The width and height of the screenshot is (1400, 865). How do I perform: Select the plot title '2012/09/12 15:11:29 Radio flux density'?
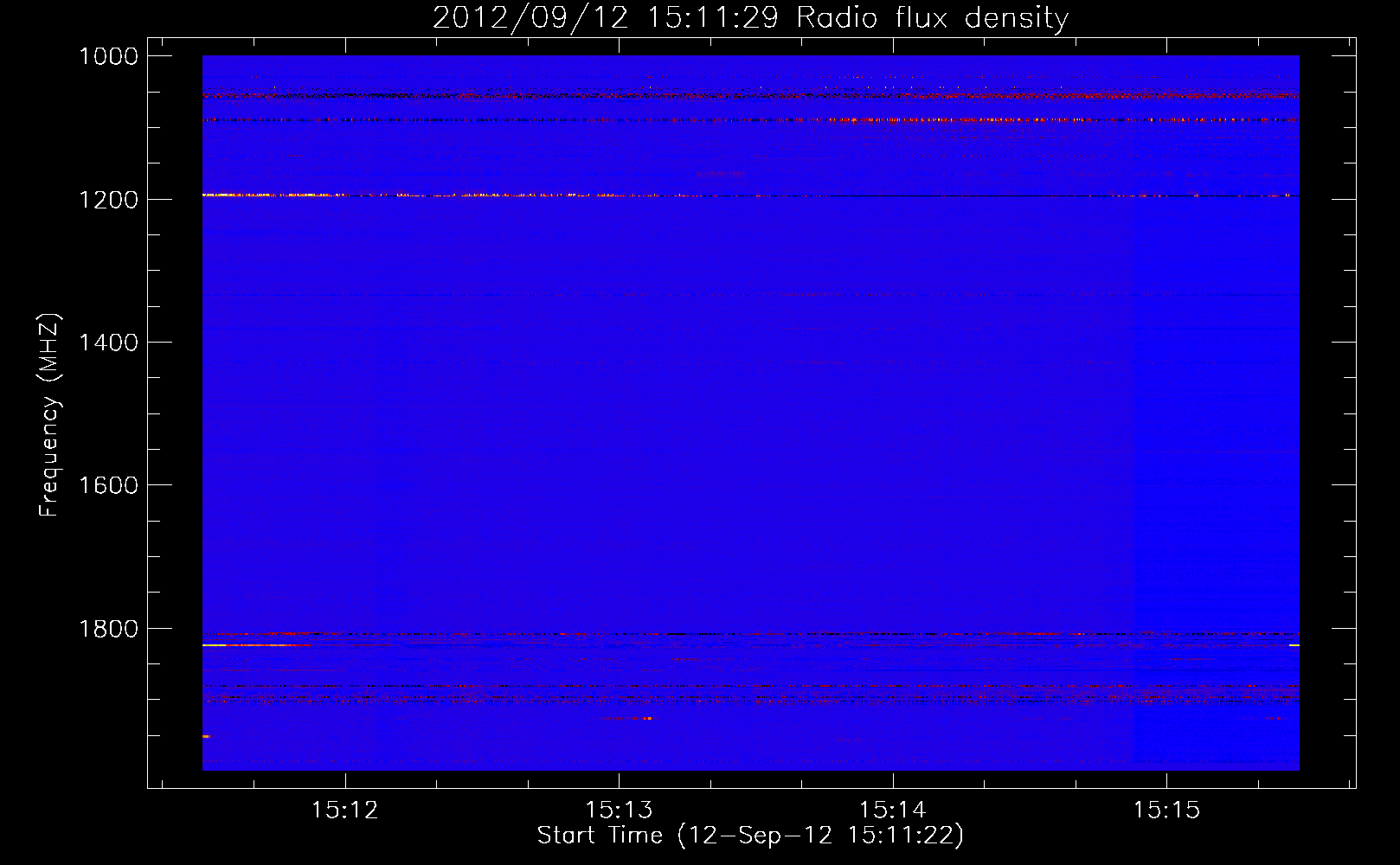[x=750, y=17]
